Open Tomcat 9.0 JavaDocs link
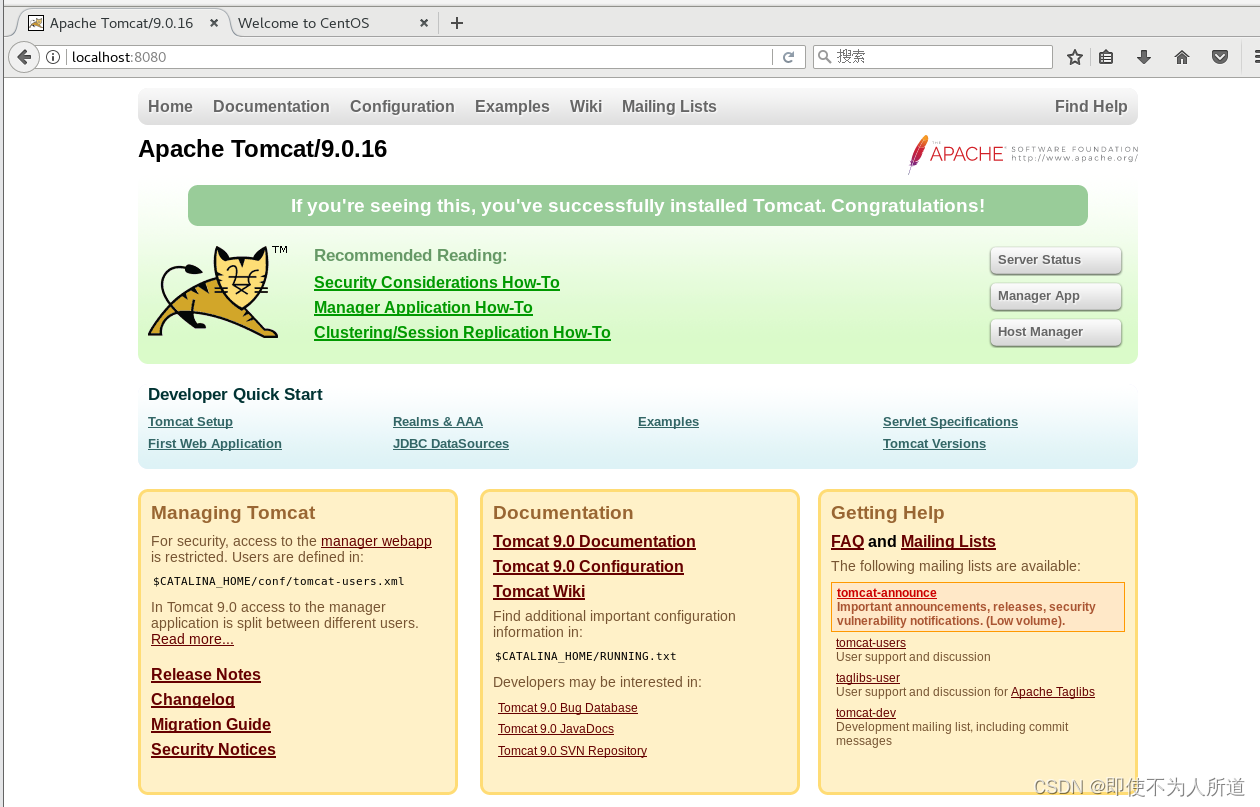 click(x=556, y=729)
